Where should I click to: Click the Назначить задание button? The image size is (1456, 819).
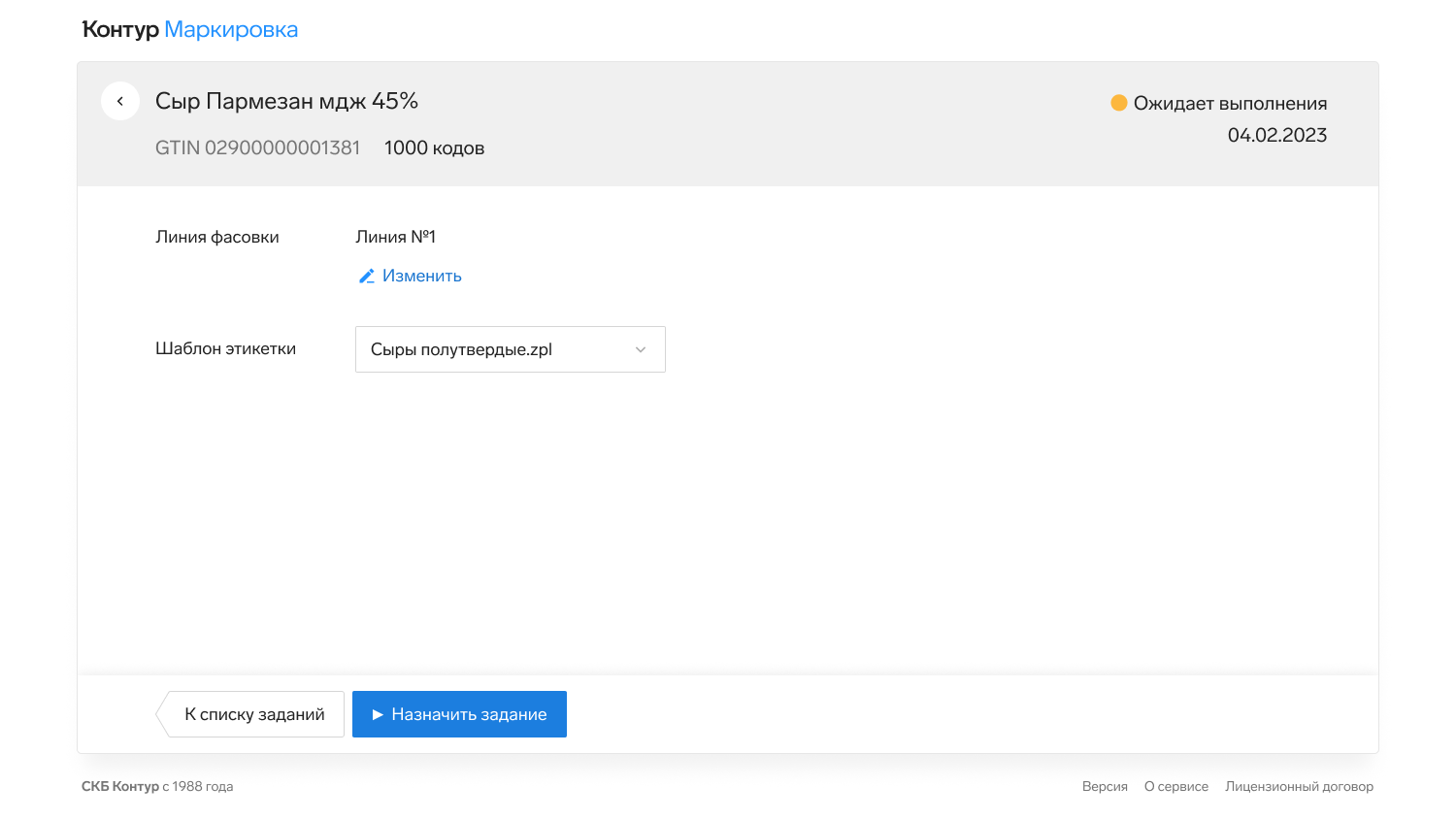pos(459,714)
